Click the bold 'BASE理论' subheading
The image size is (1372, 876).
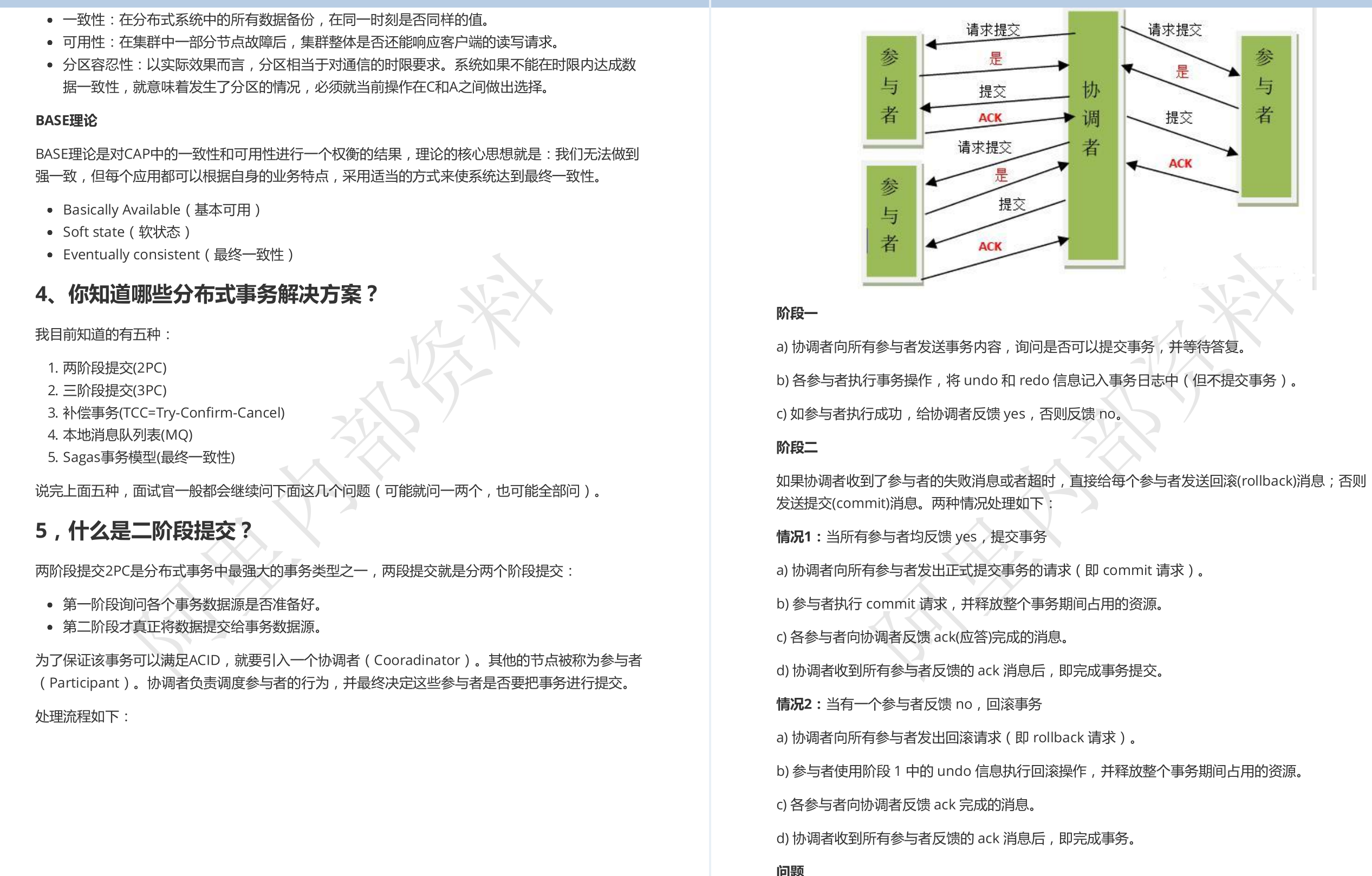pyautogui.click(x=66, y=121)
